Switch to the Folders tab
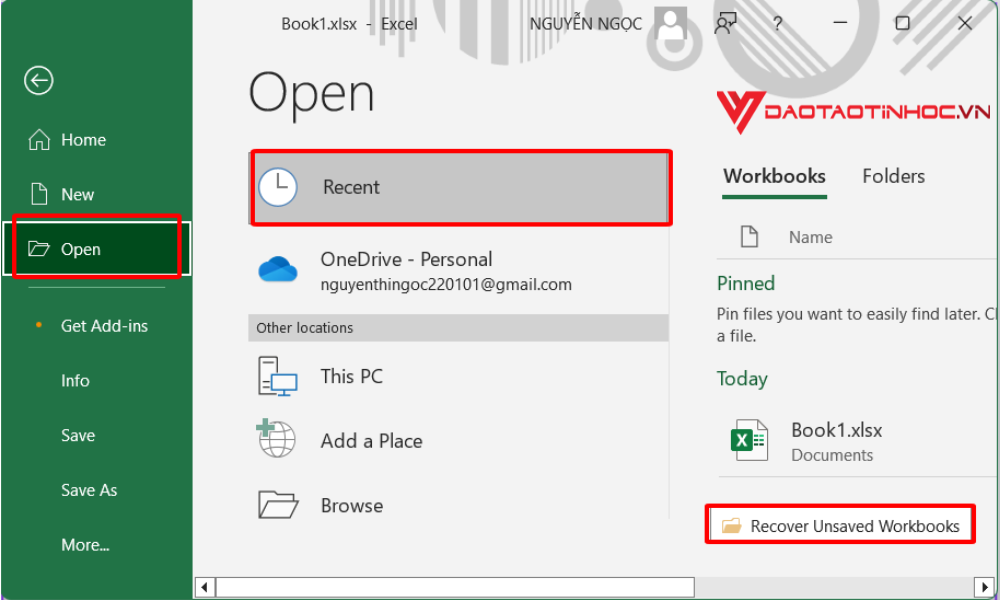 point(893,177)
